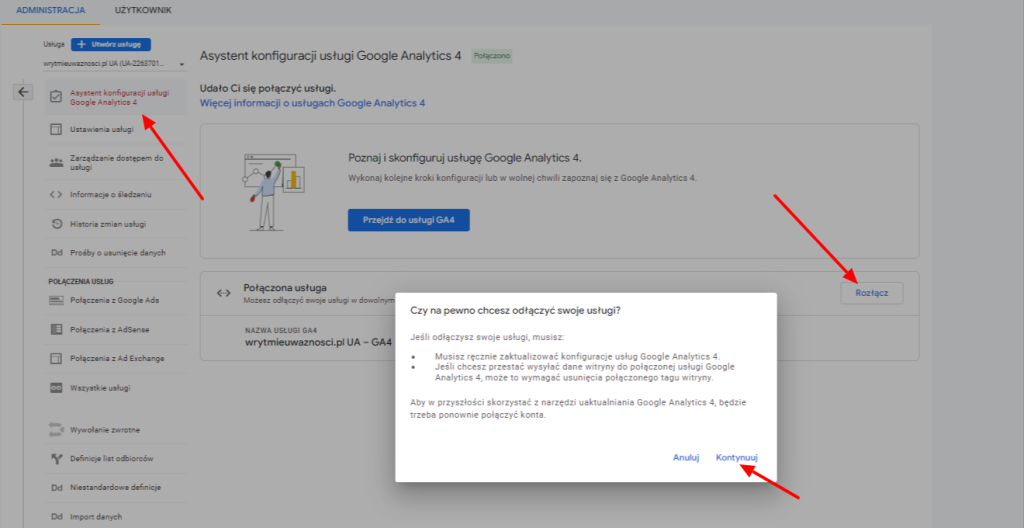The image size is (1024, 528).
Task: Click the Dd icon beside Import danych
Action: [x=56, y=516]
